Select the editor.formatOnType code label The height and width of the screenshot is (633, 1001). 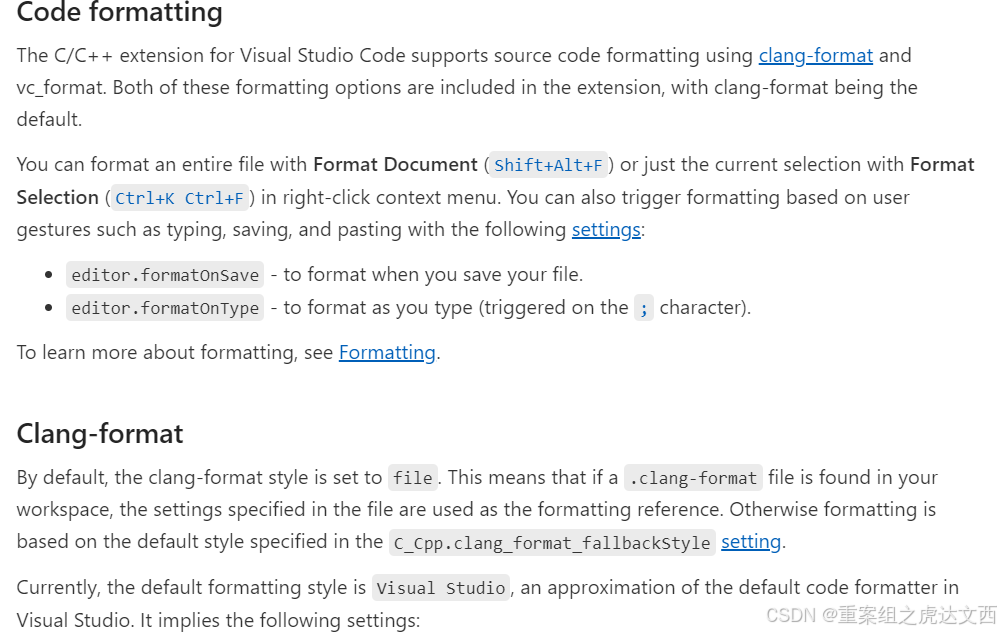point(165,309)
